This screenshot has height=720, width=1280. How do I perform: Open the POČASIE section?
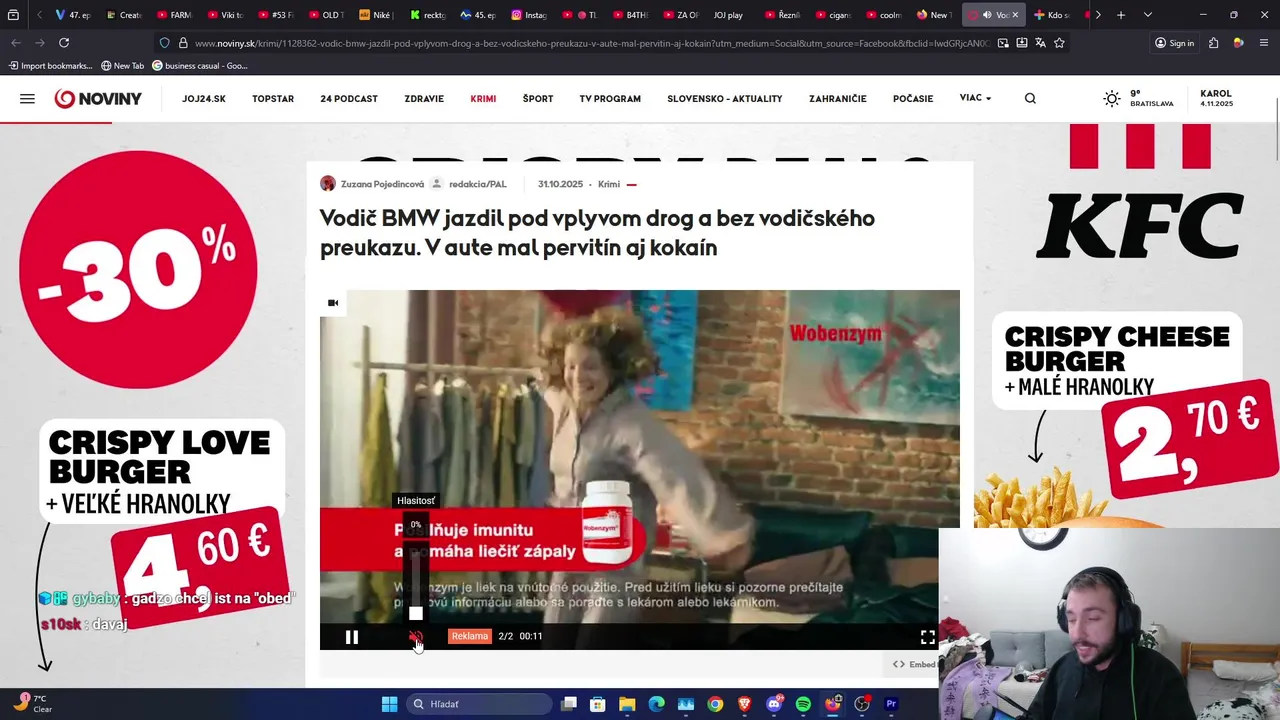[x=913, y=99]
